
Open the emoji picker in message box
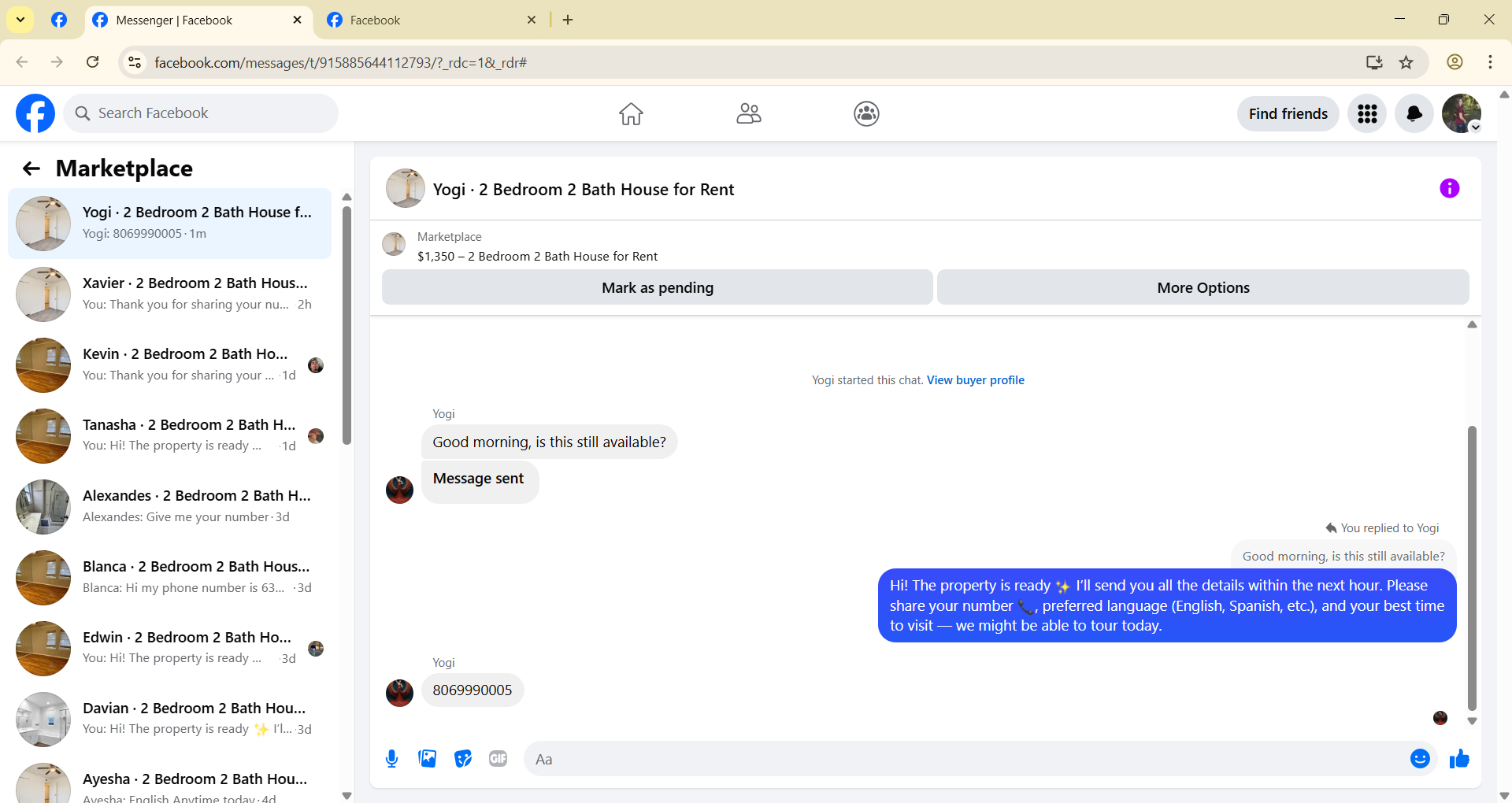click(x=1420, y=759)
